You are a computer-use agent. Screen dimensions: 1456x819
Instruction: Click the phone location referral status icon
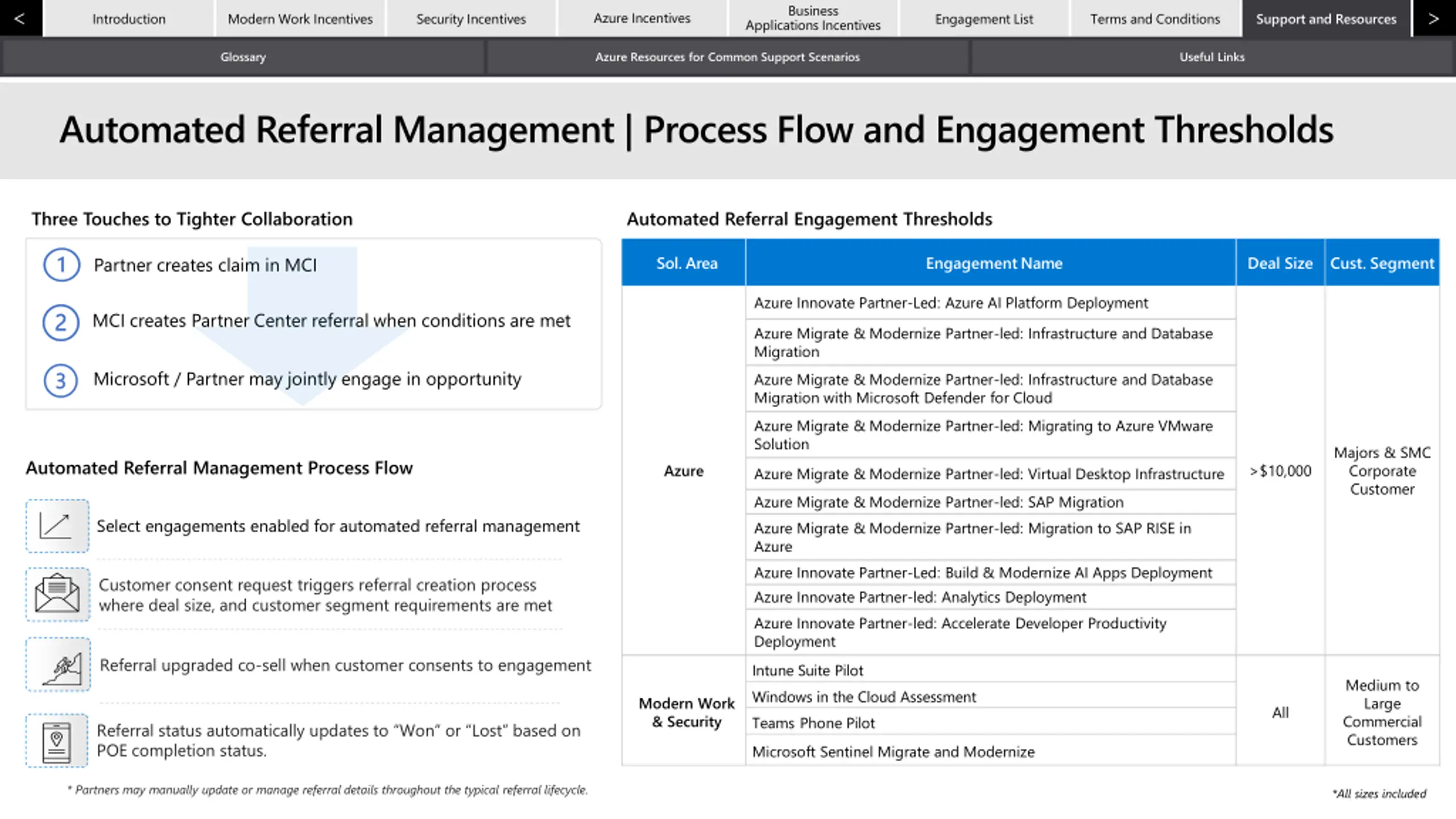pyautogui.click(x=57, y=741)
